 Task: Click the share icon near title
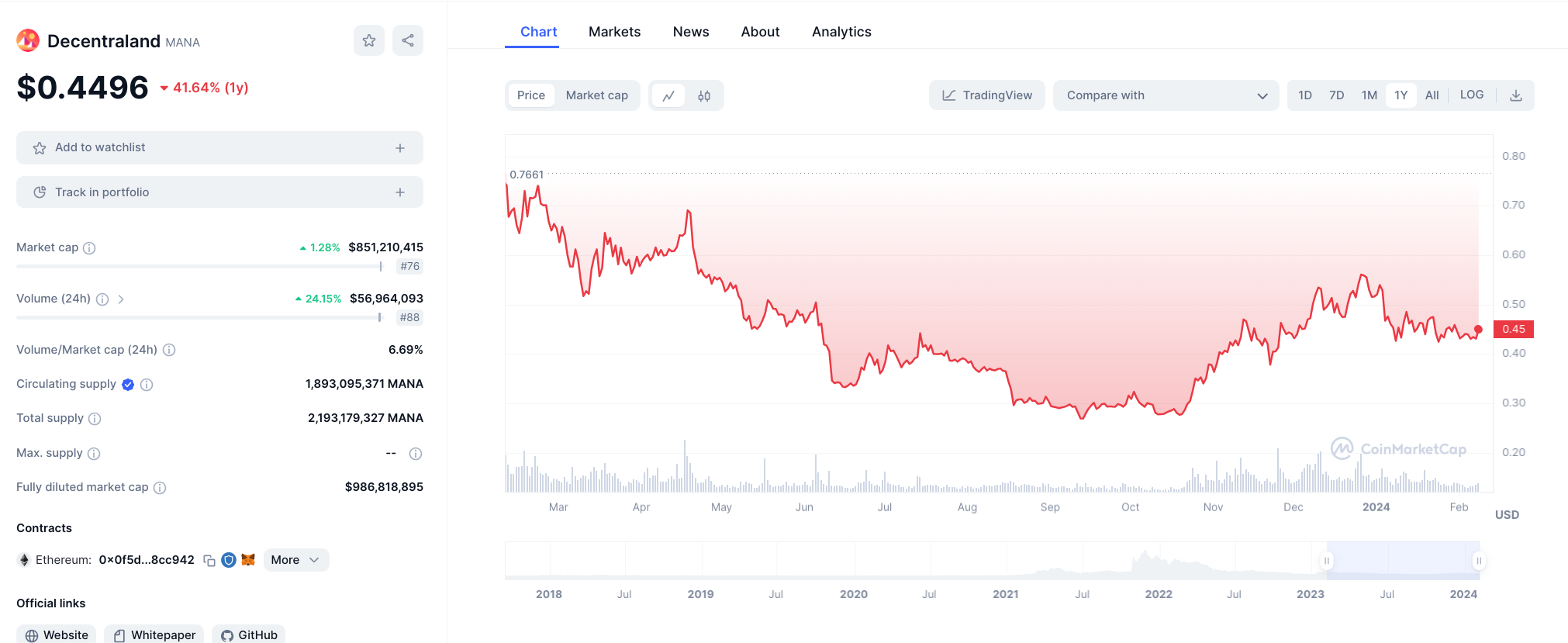408,40
